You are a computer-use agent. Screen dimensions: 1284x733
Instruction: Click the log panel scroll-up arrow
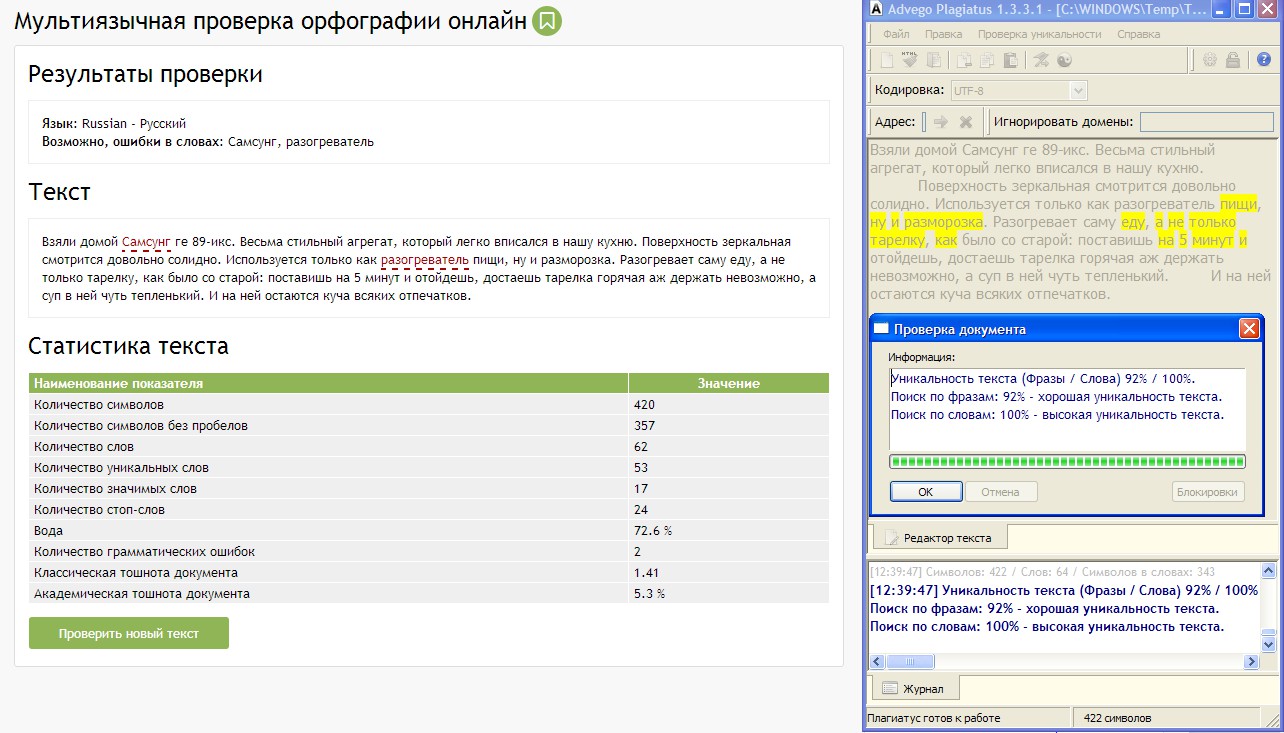tap(1269, 571)
